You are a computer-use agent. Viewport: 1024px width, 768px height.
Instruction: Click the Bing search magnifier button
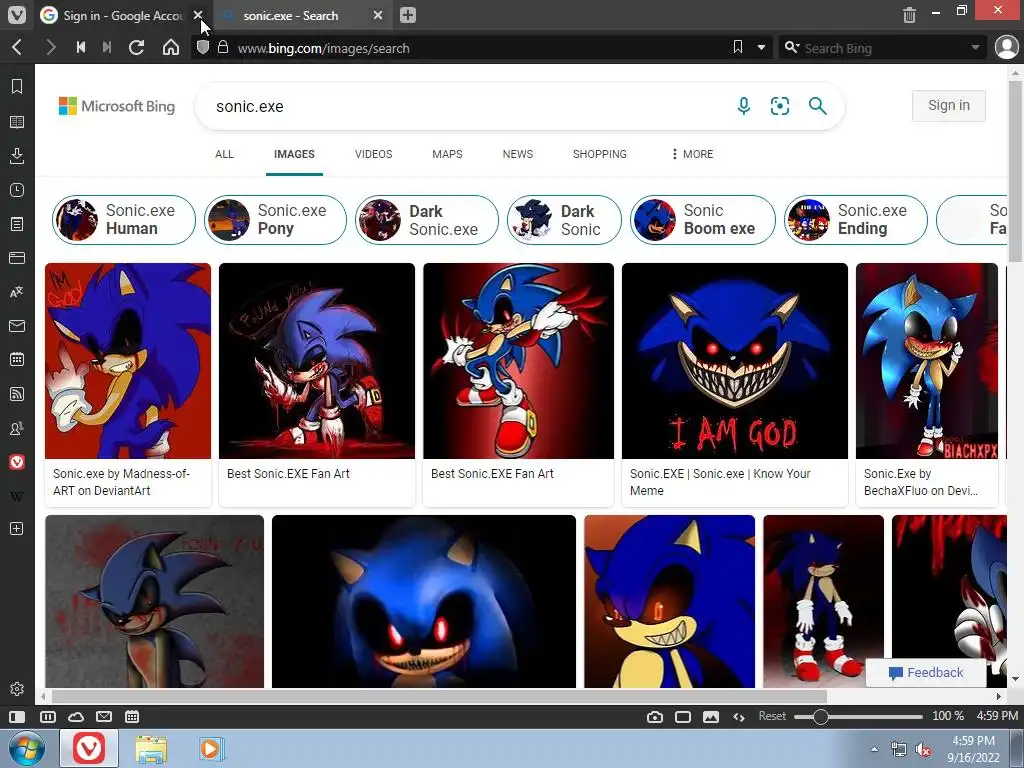click(x=818, y=106)
